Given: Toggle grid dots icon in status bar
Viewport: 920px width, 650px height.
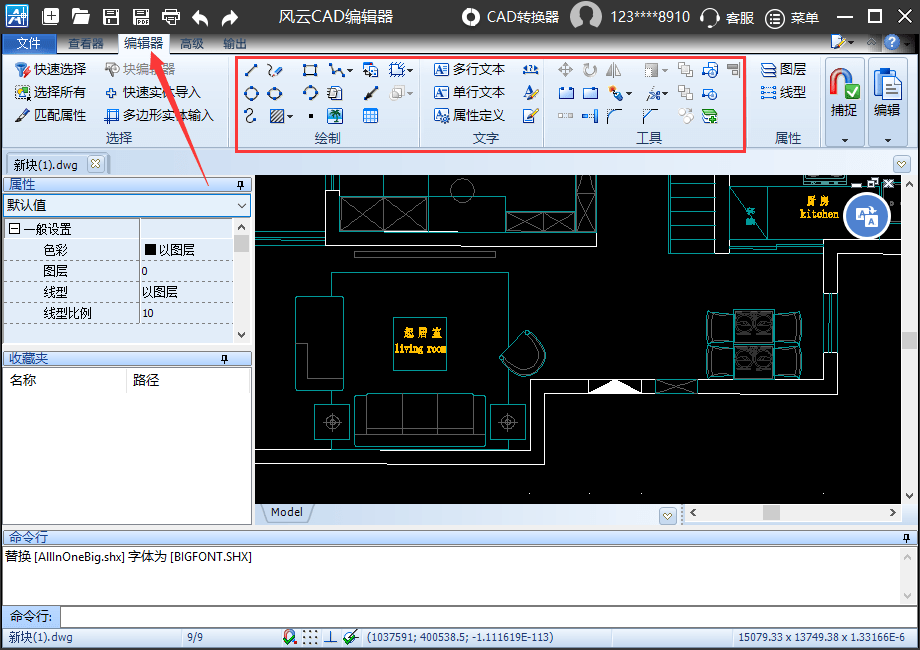Looking at the screenshot, I should [310, 637].
